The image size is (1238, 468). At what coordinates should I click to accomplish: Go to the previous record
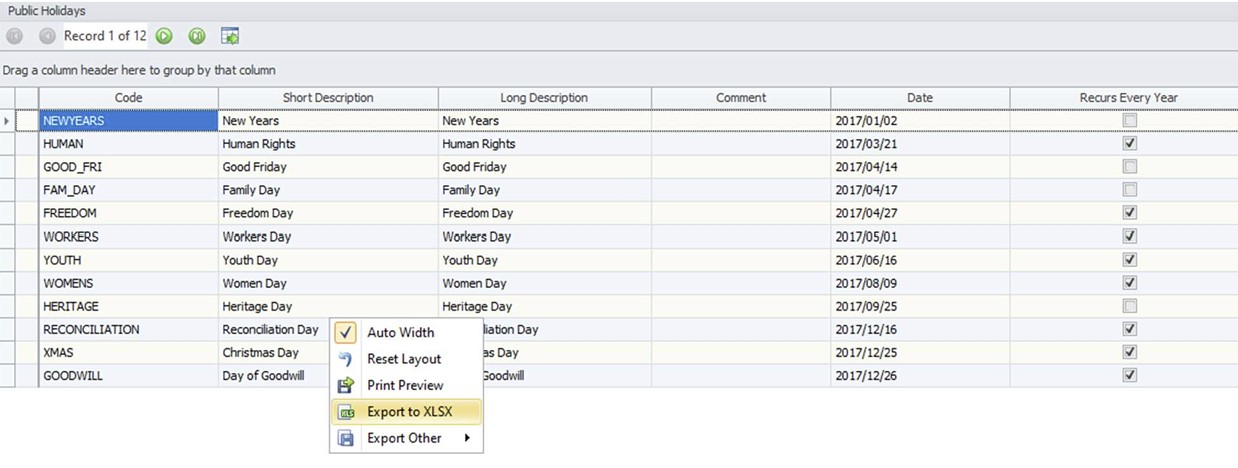[47, 36]
